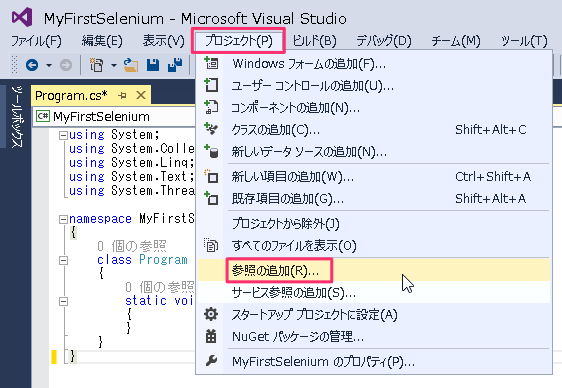
Task: Click the Add Class menu icon
Action: point(211,129)
